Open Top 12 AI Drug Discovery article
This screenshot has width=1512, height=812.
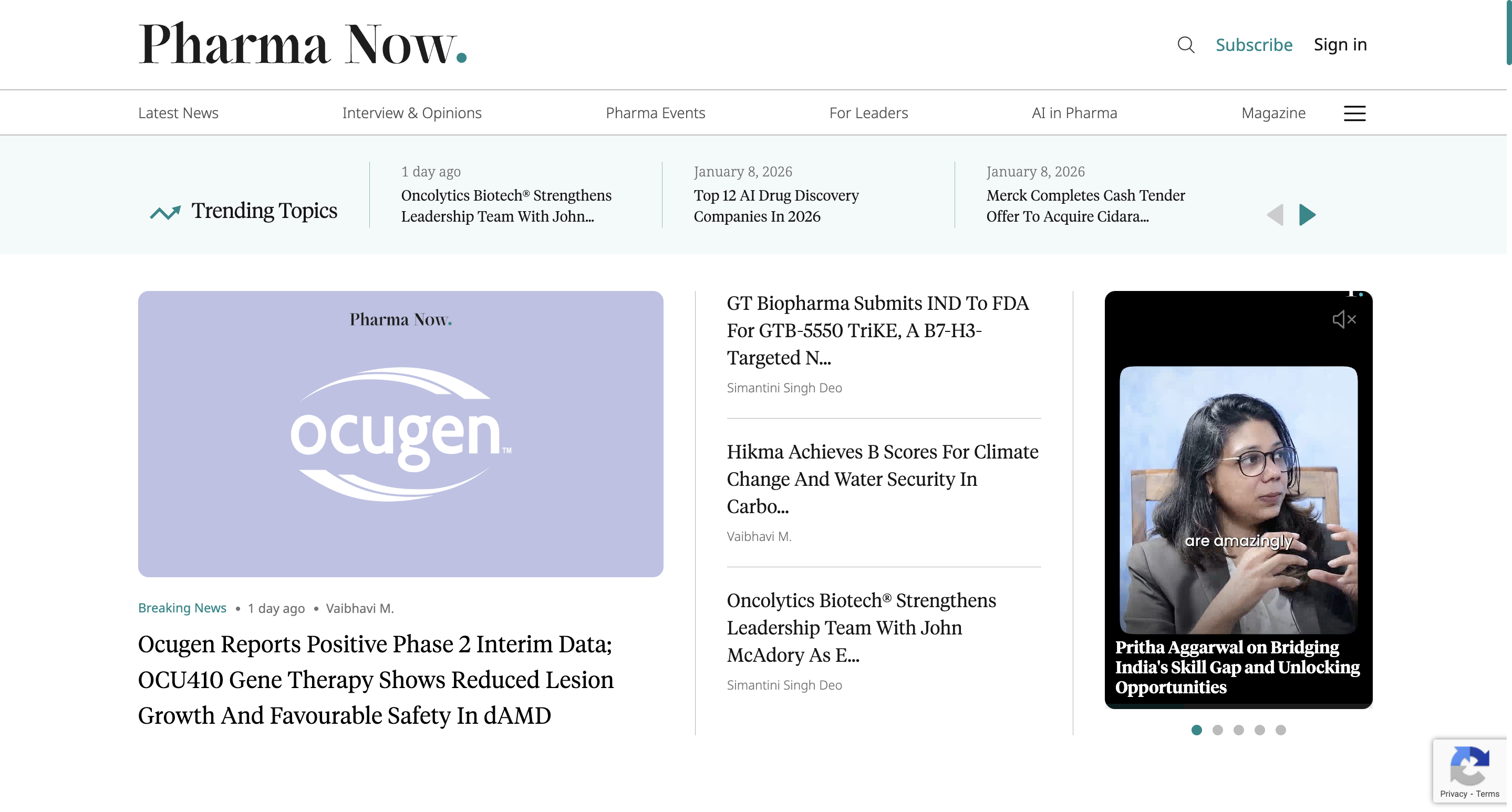click(x=775, y=205)
